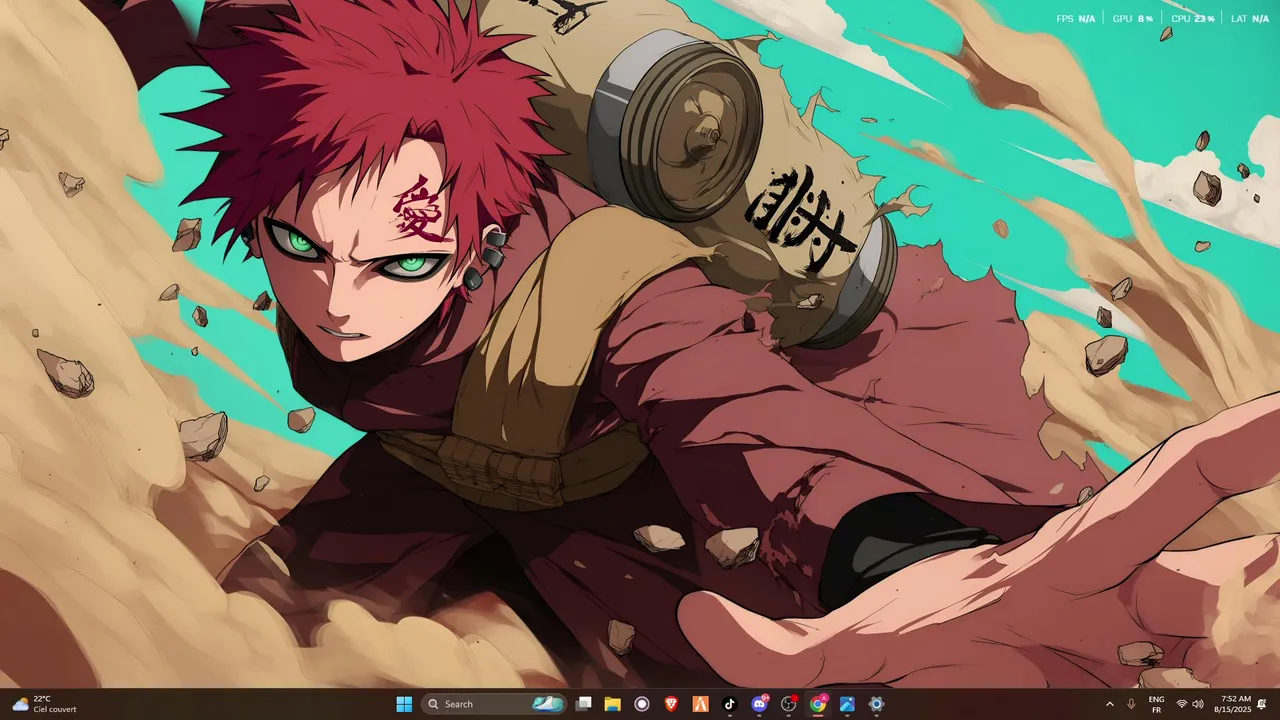
Task: Open the Windows Start menu
Action: tap(404, 704)
